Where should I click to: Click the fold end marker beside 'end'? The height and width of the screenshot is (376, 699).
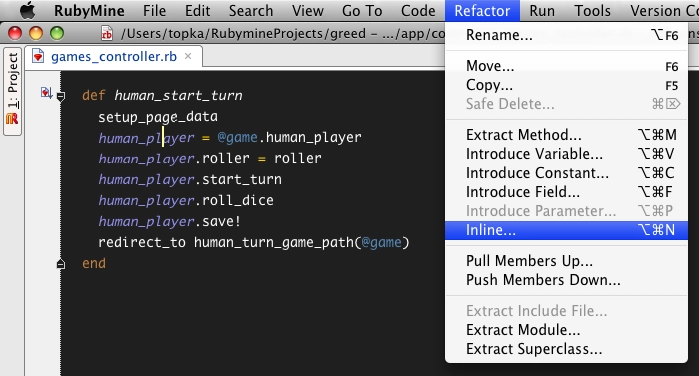coord(61,264)
